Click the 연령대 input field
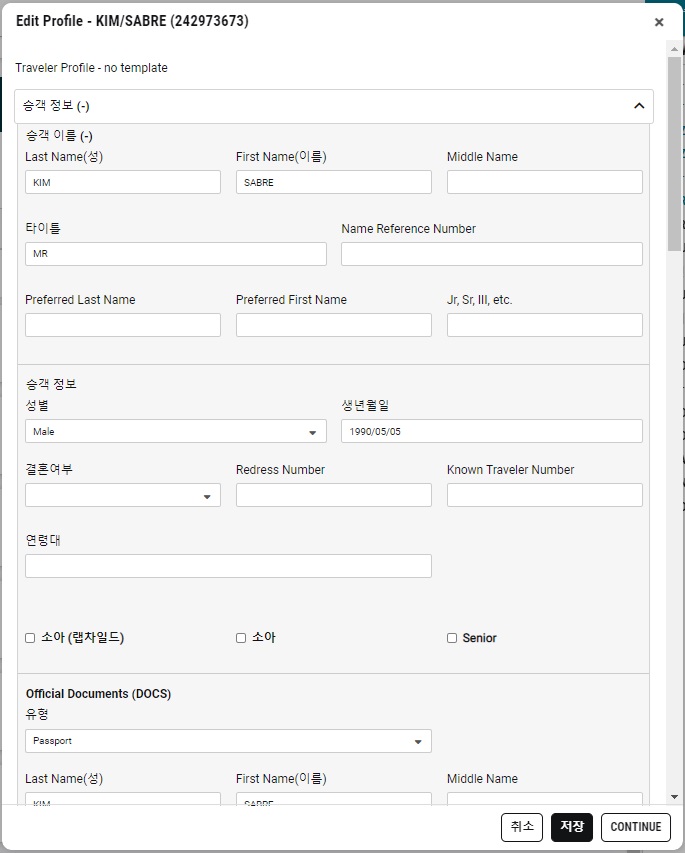 coord(229,566)
